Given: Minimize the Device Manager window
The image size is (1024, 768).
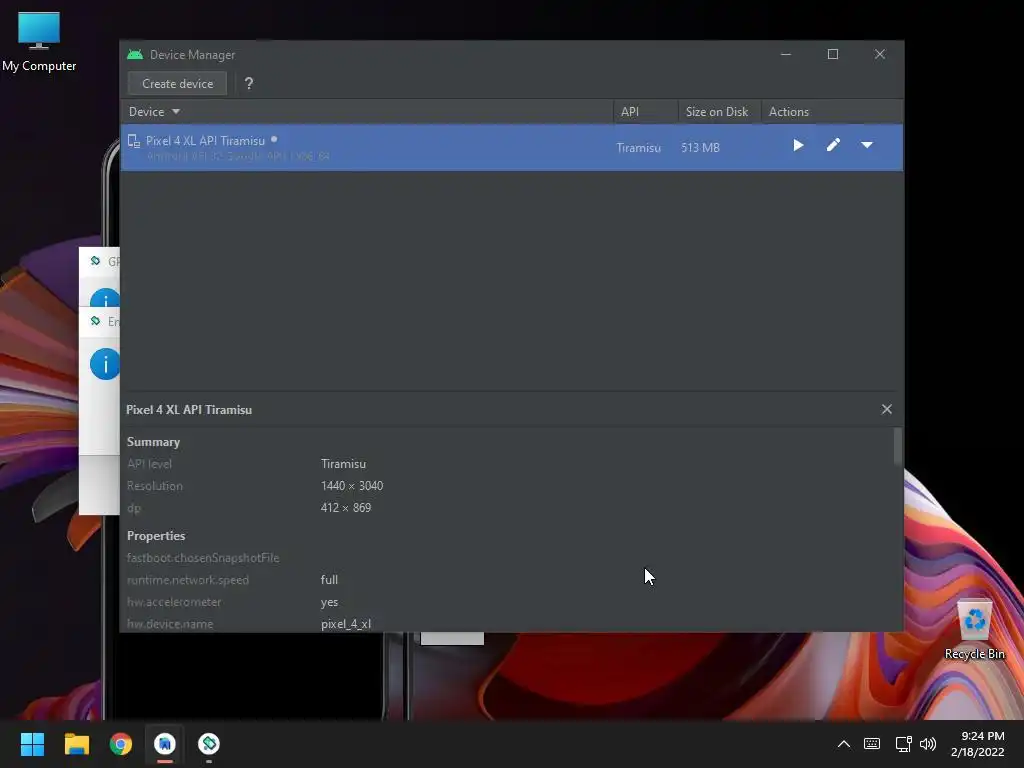Looking at the screenshot, I should (x=786, y=54).
